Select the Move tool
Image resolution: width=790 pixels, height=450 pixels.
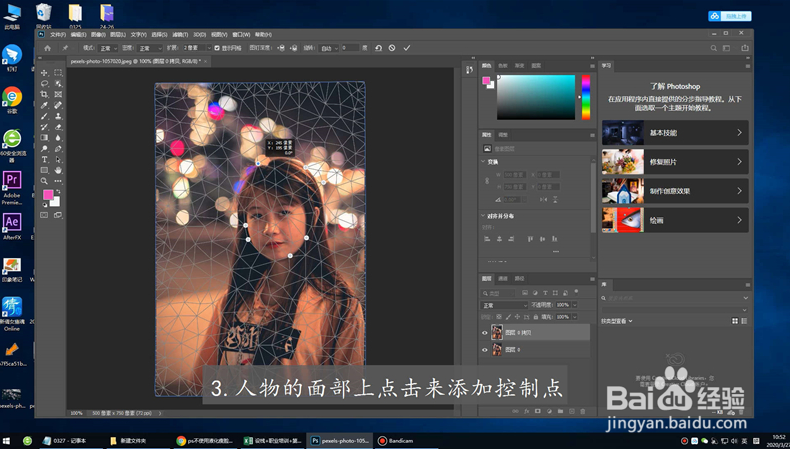[x=44, y=73]
